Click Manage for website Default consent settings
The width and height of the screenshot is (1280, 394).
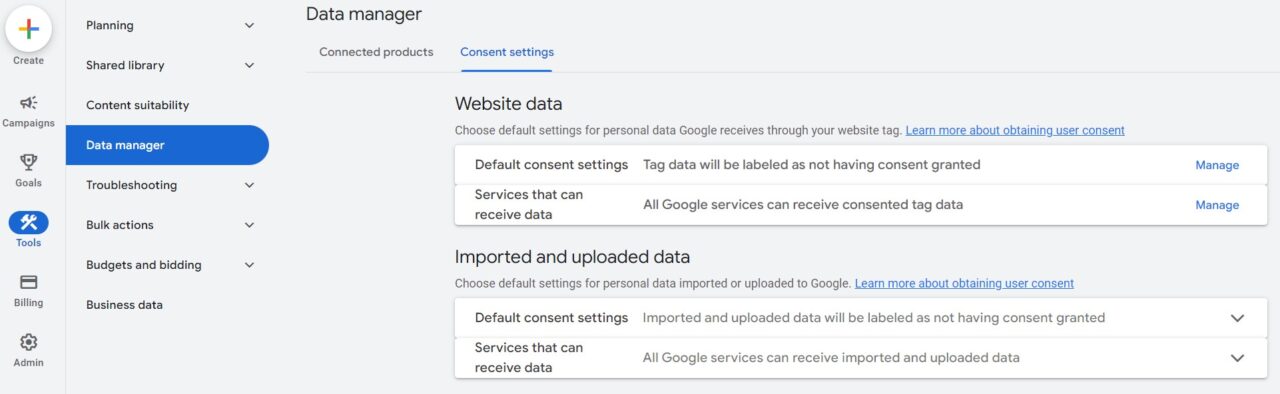(x=1217, y=165)
